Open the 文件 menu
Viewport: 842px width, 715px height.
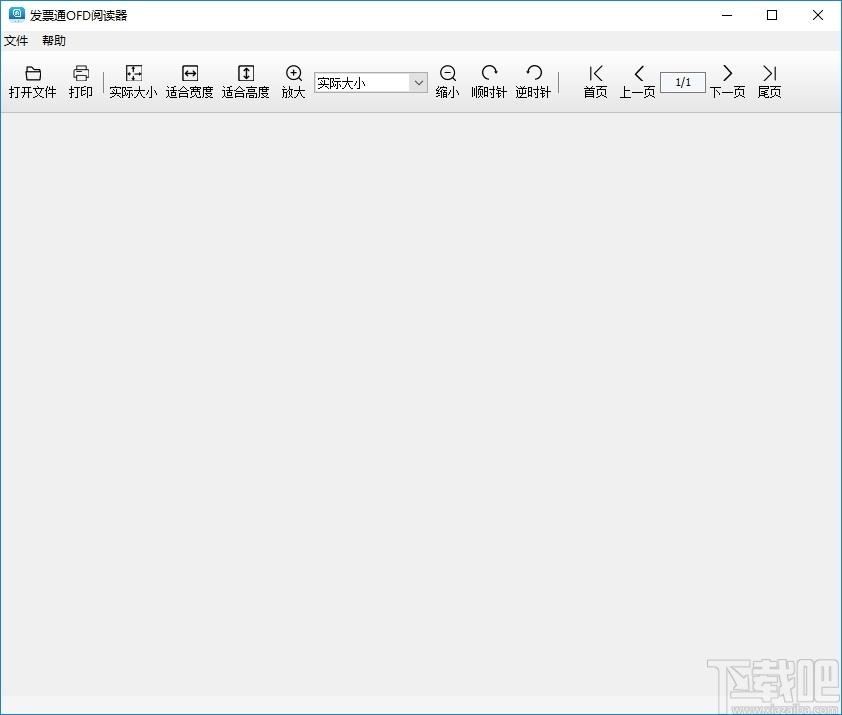(16, 41)
